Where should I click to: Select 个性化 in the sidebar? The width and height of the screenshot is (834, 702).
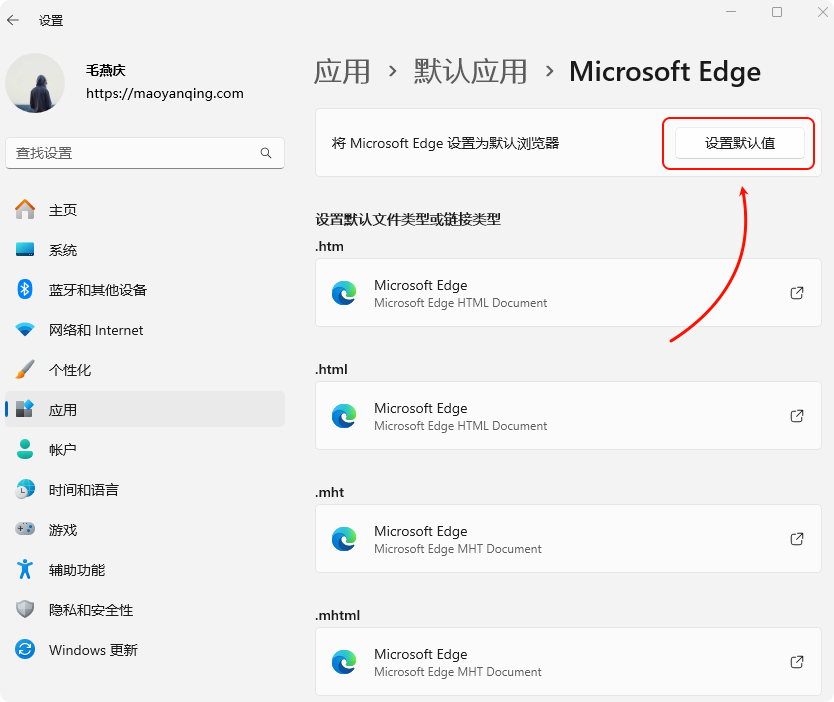point(70,370)
